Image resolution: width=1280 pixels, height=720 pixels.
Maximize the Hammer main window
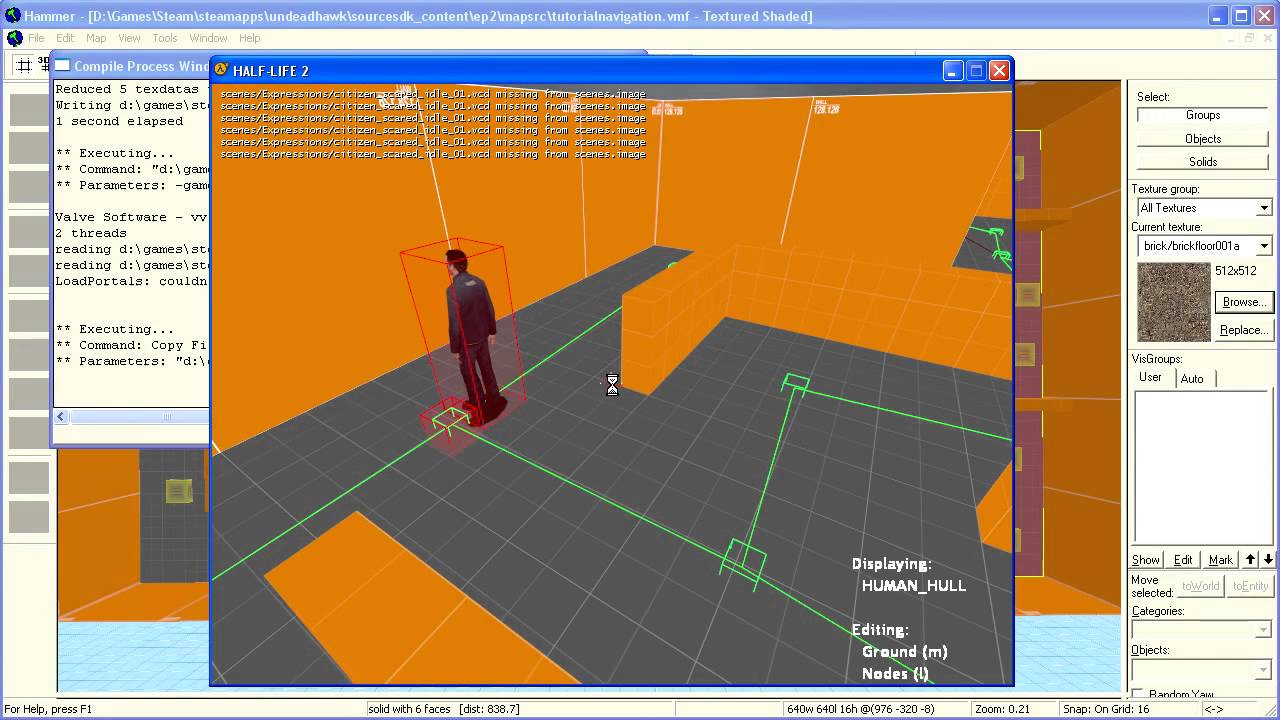(x=1241, y=16)
